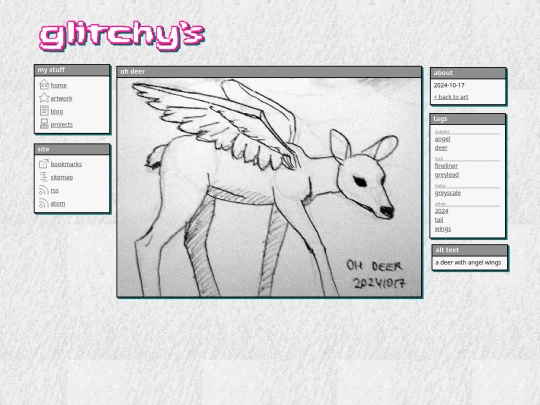540x405 pixels.
Task: Click the star icon beside artwork
Action: (44, 98)
